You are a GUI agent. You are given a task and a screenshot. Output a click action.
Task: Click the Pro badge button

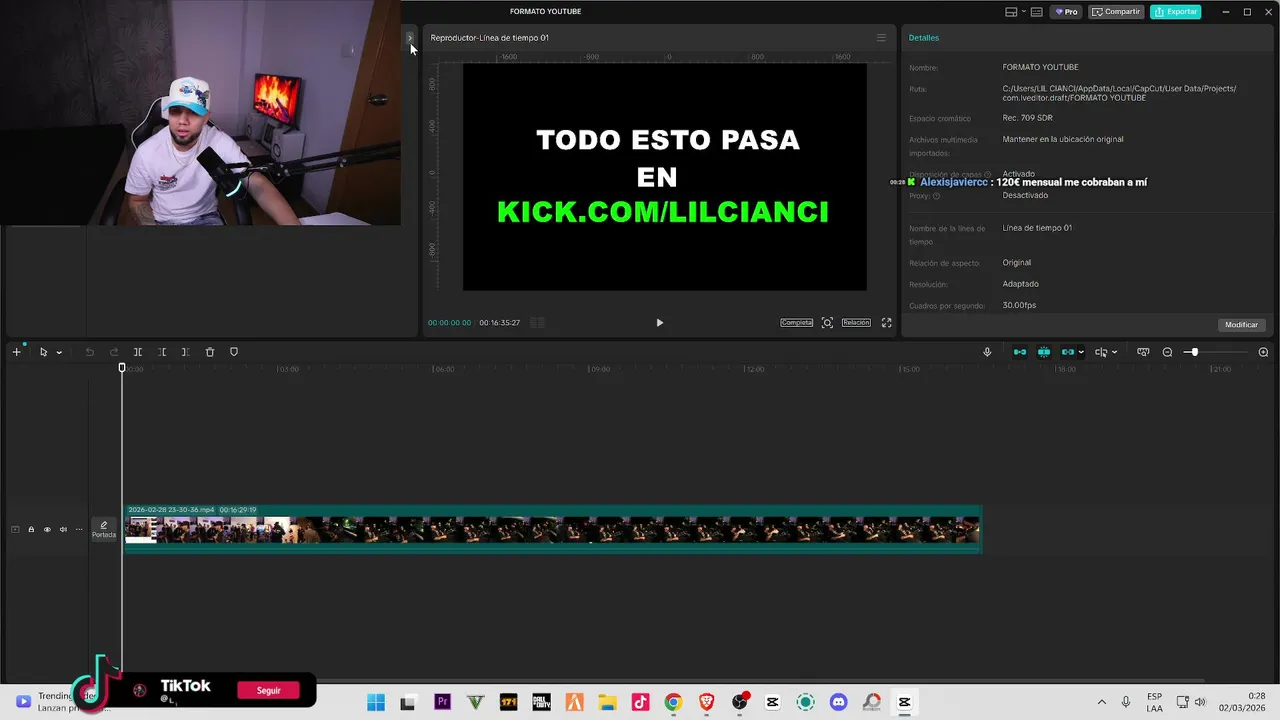tap(1065, 12)
